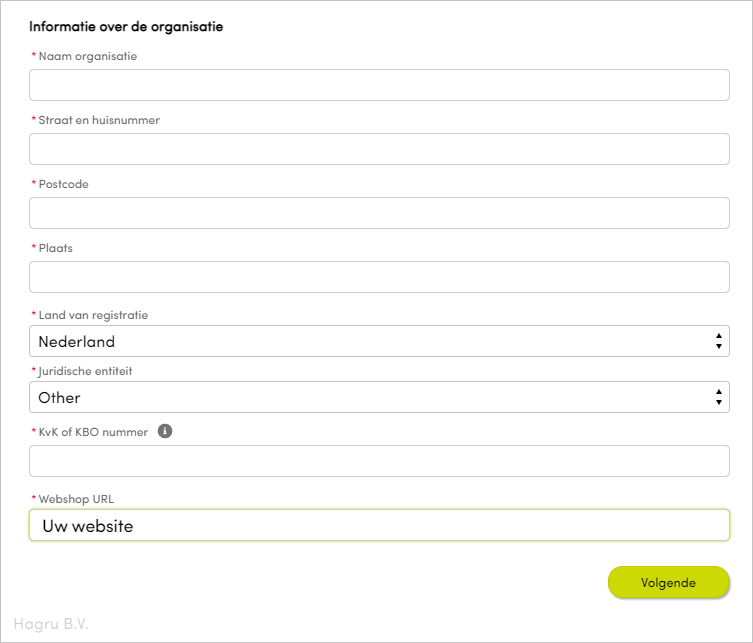Click the Webshop URL label
753x643 pixels.
tap(76, 499)
